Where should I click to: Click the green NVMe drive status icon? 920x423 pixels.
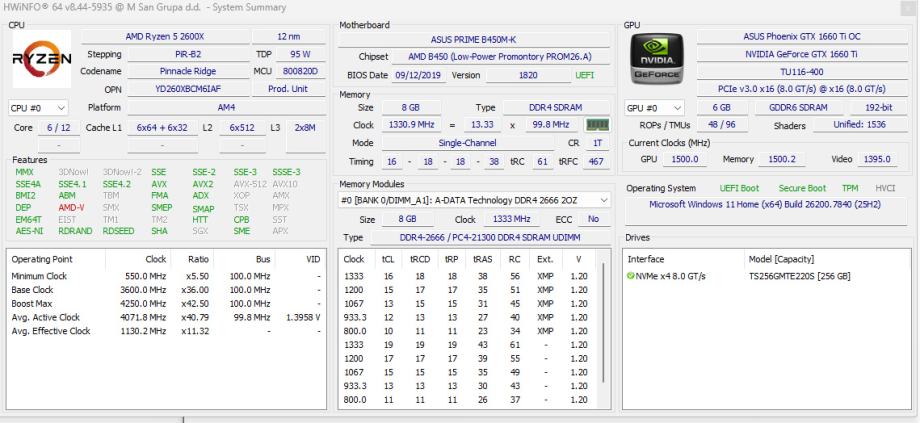[631, 276]
